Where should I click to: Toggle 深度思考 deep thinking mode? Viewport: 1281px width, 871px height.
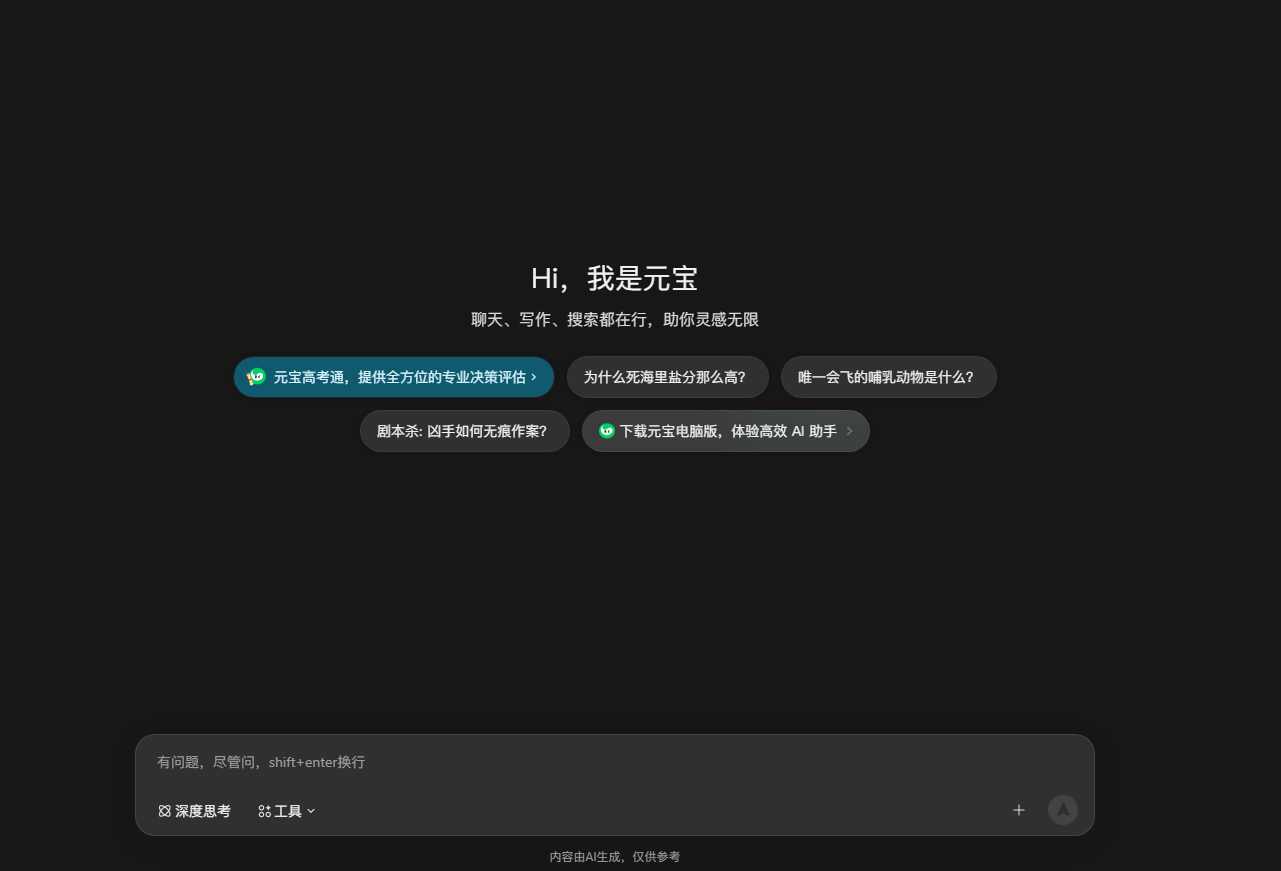click(194, 811)
